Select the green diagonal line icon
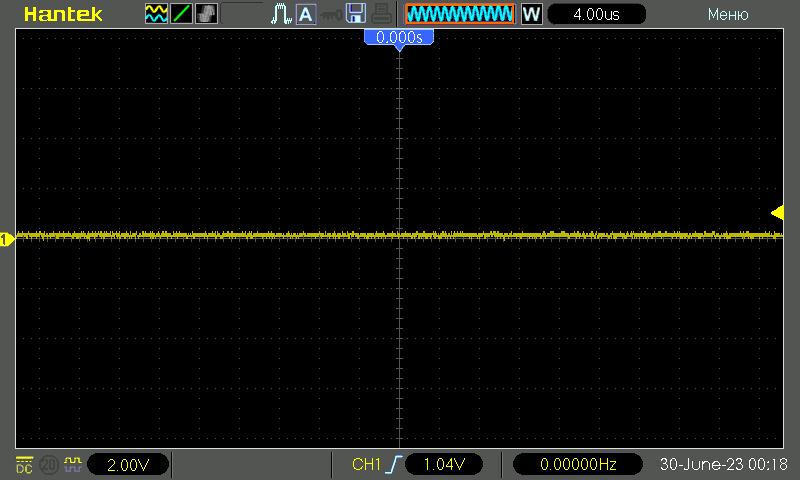 click(182, 14)
